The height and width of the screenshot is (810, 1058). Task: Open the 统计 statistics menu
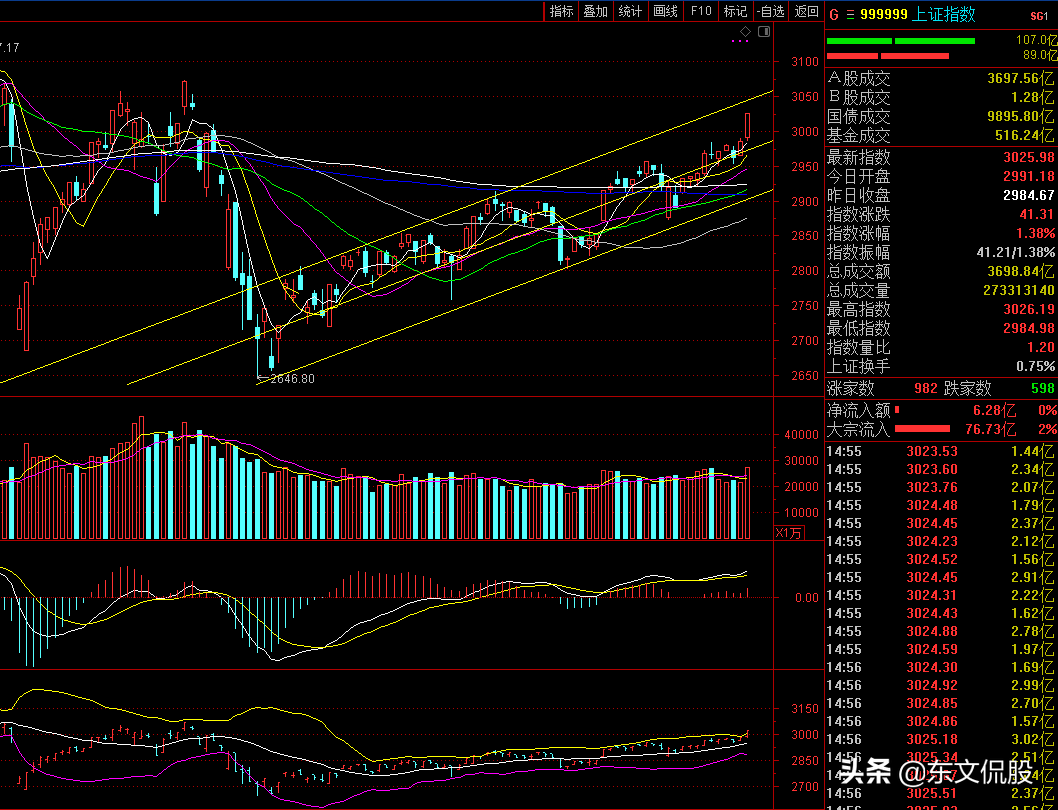[x=630, y=11]
